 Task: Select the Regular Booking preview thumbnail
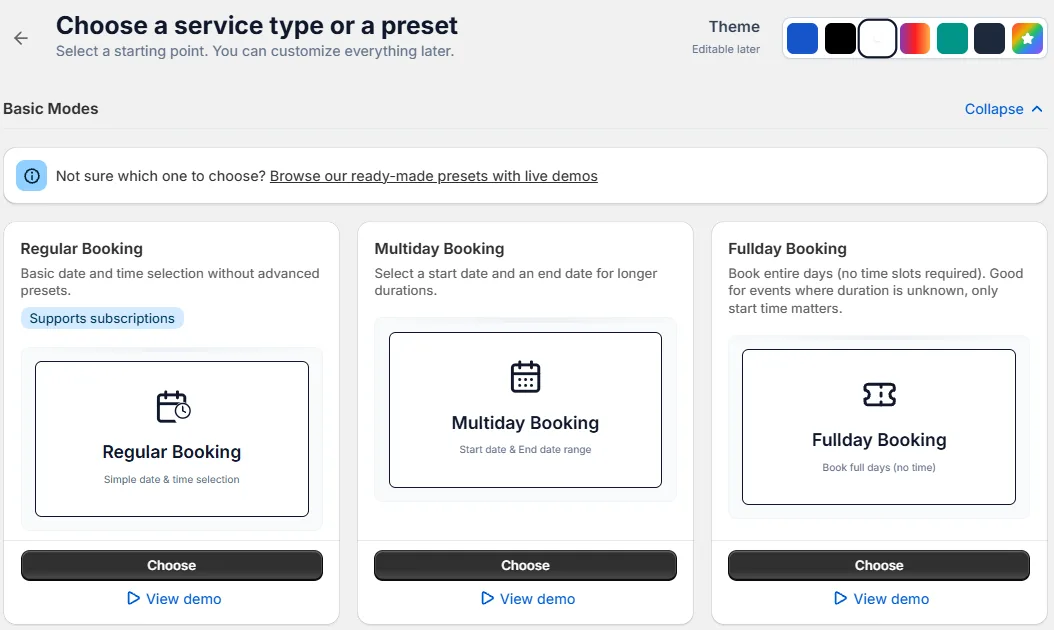172,439
